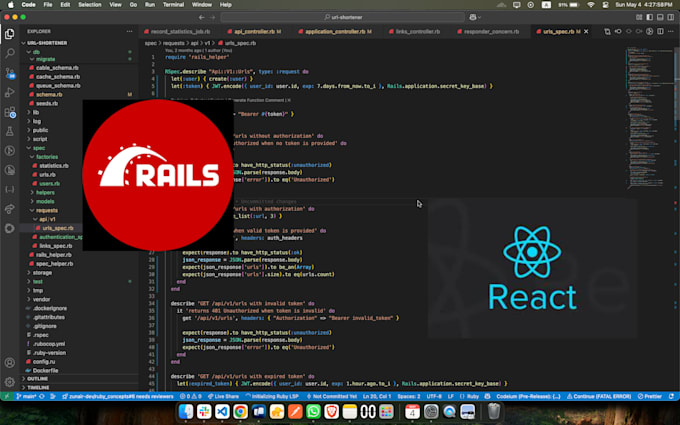Click the Prettier status bar item

click(649, 396)
